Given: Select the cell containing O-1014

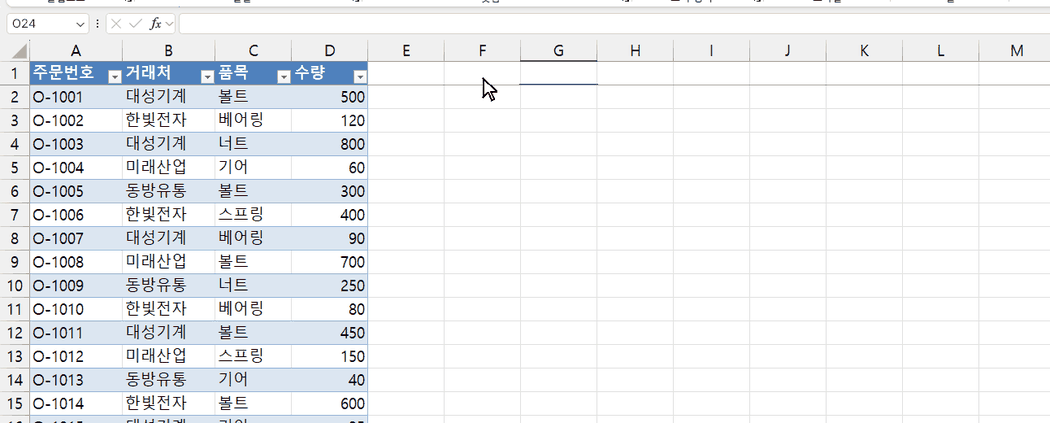Looking at the screenshot, I should point(76,403).
